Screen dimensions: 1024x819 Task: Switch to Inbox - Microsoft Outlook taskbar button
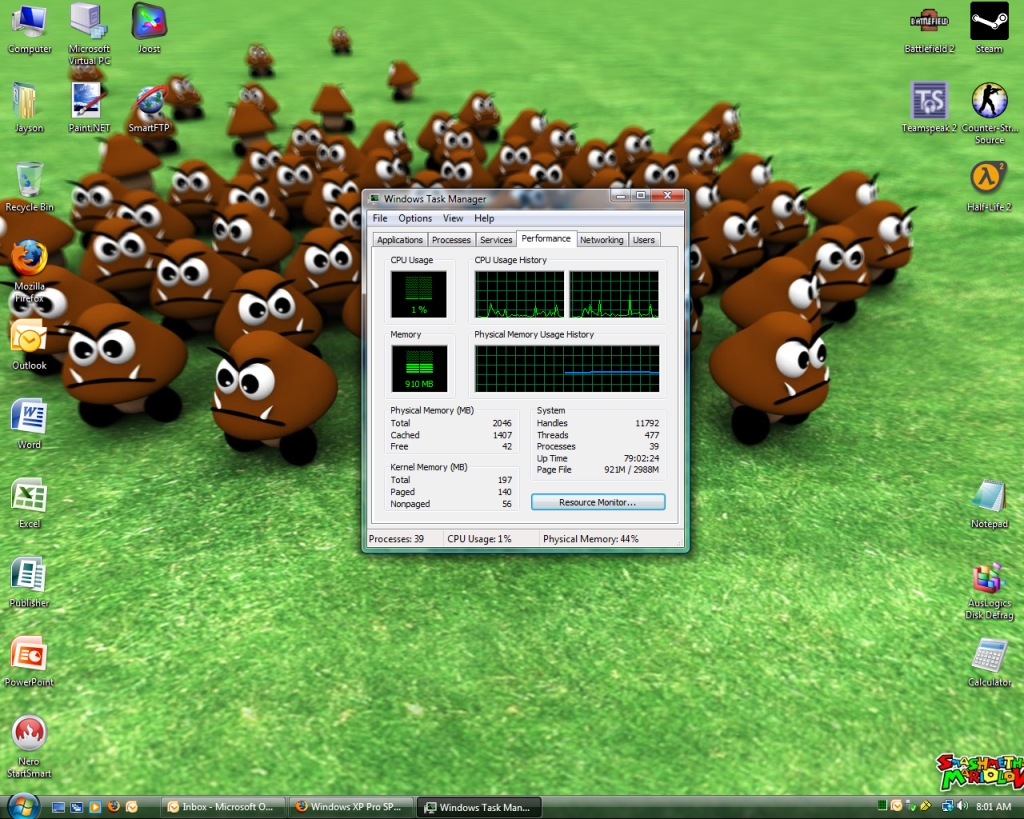224,807
